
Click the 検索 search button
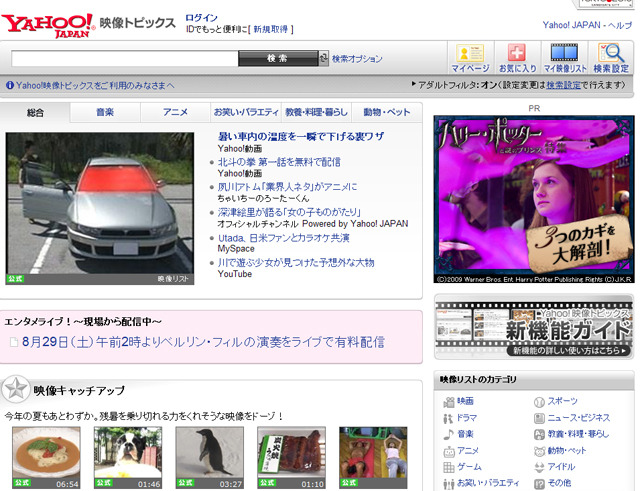278,58
